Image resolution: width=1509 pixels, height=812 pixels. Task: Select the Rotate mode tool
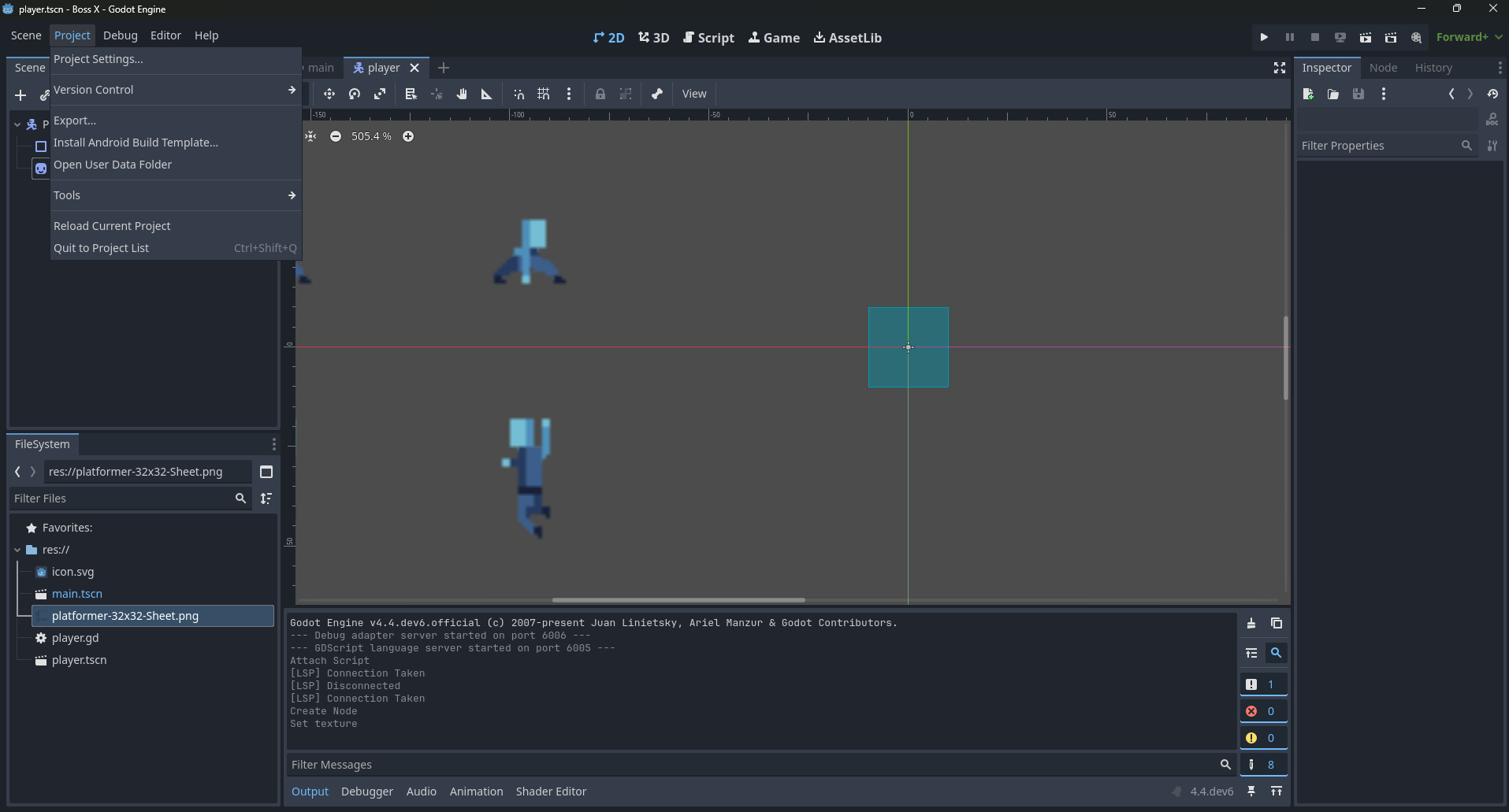coord(355,94)
